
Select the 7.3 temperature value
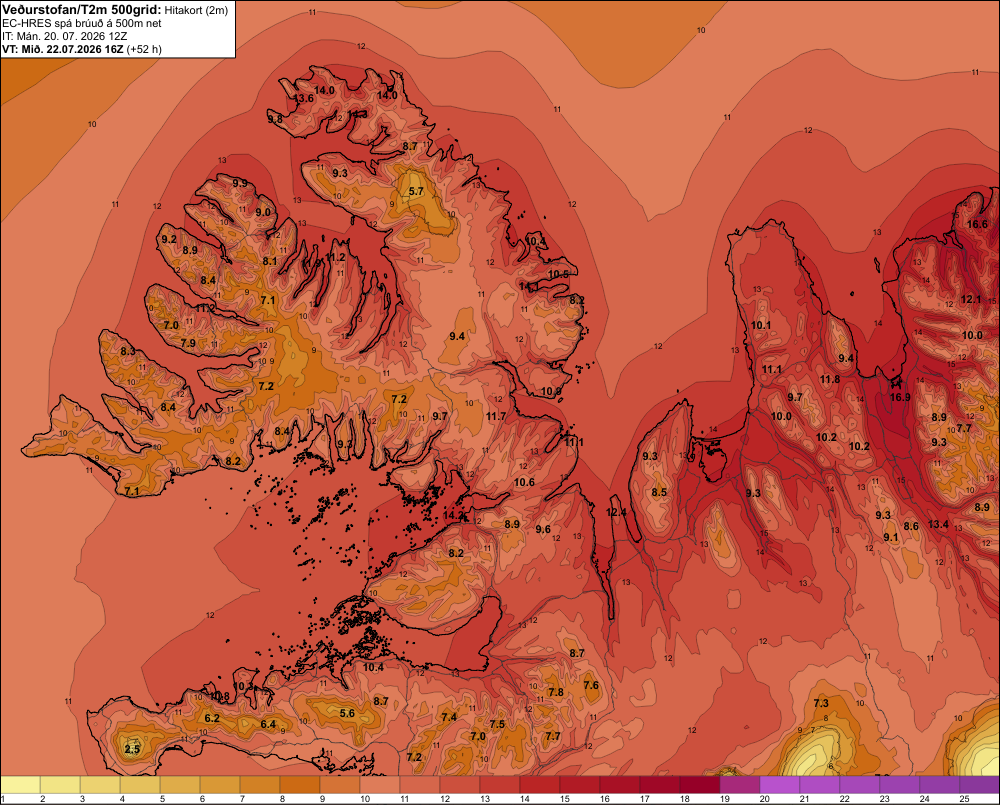point(821,703)
